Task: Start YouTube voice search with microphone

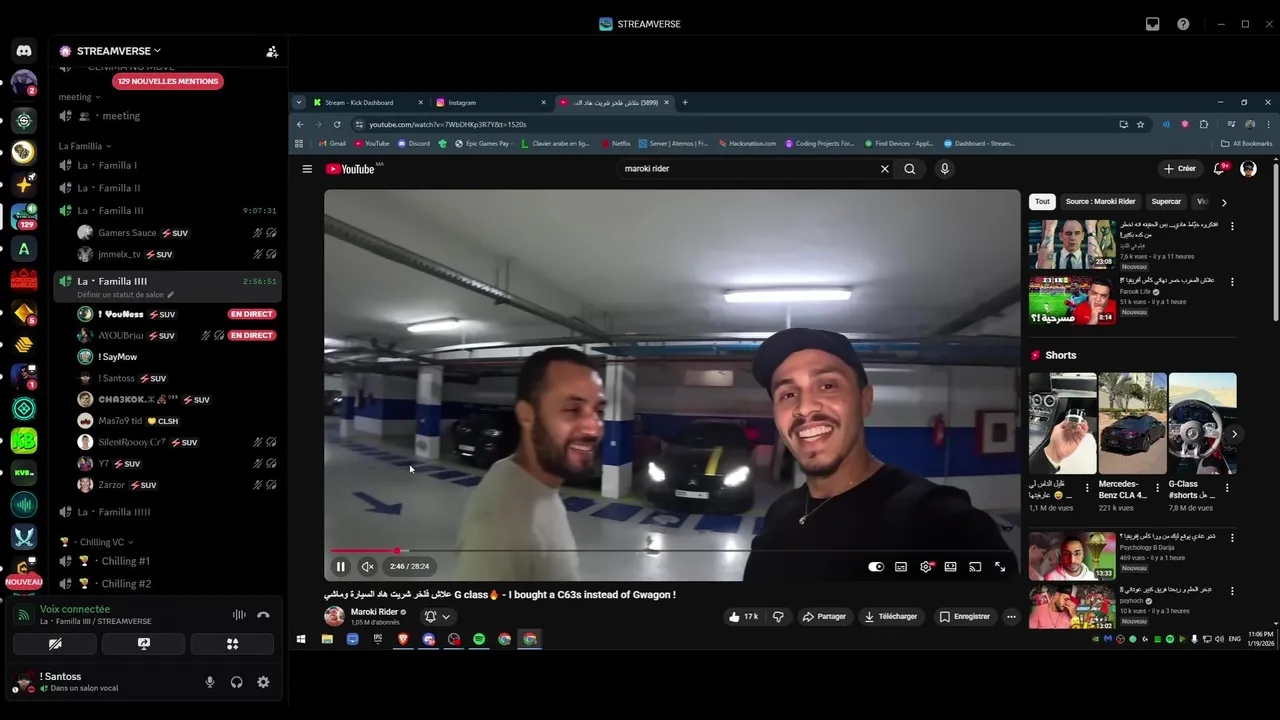Action: 944,169
